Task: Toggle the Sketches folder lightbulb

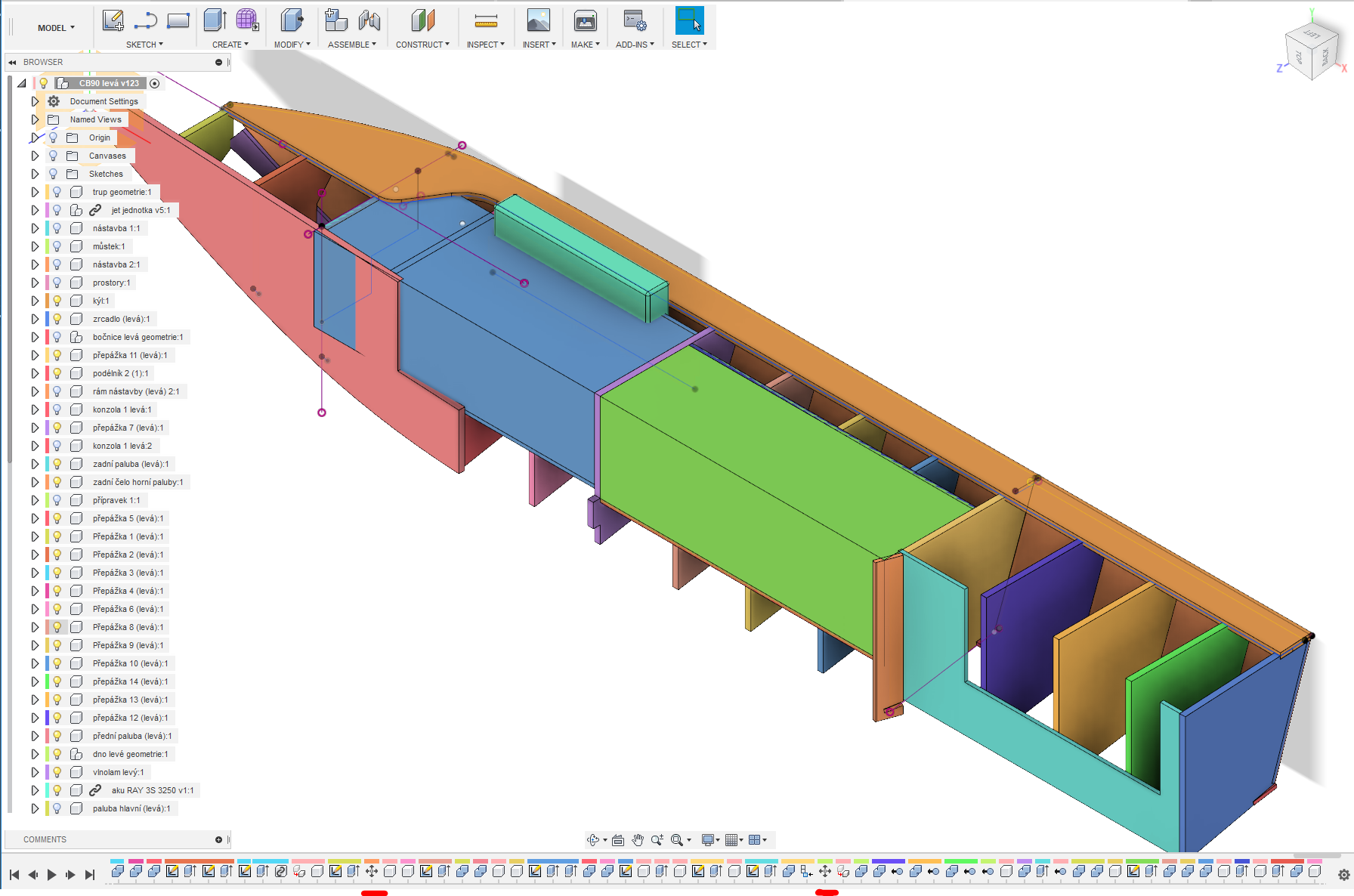Action: click(53, 174)
